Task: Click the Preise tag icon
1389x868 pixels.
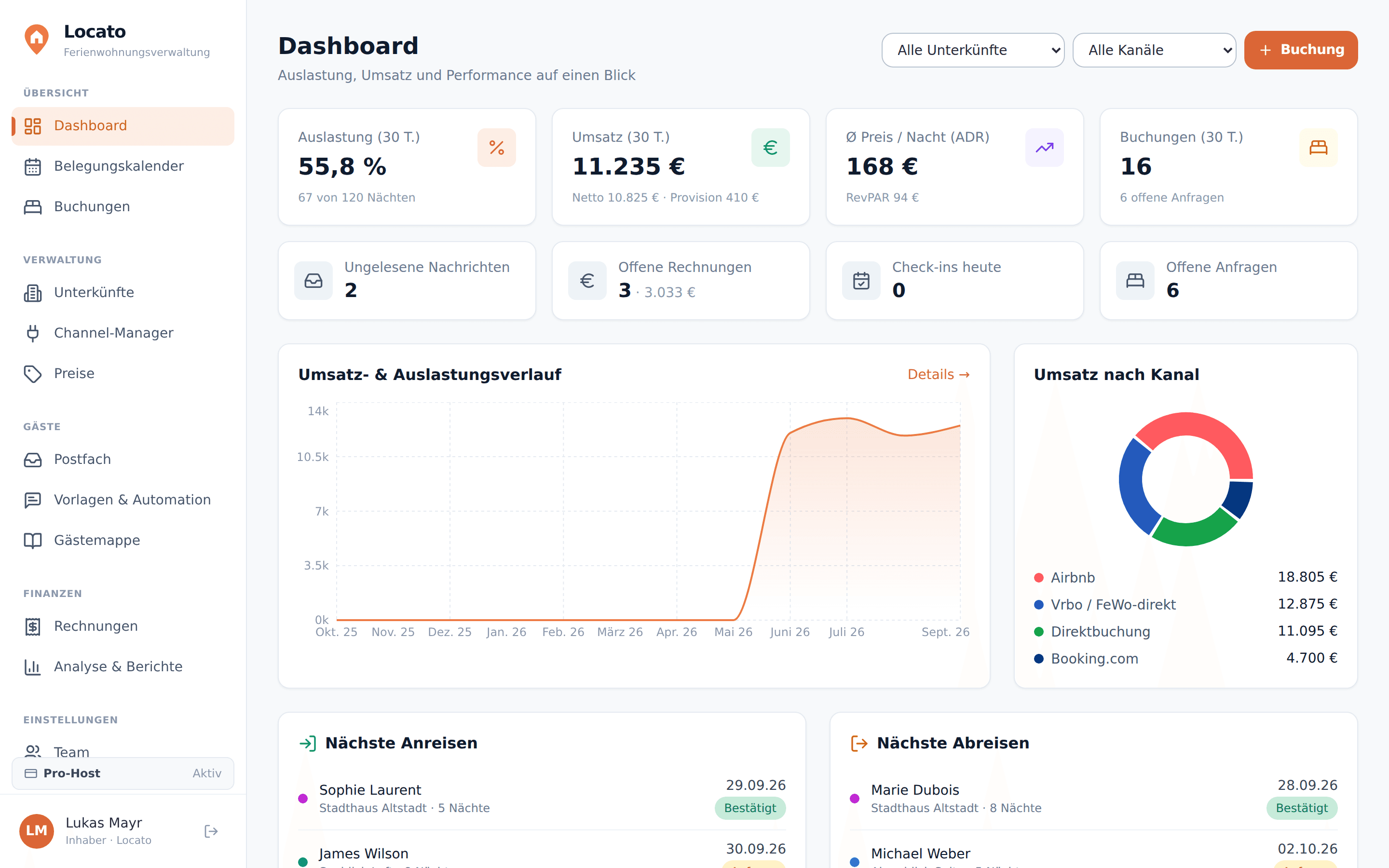Action: pyautogui.click(x=33, y=374)
